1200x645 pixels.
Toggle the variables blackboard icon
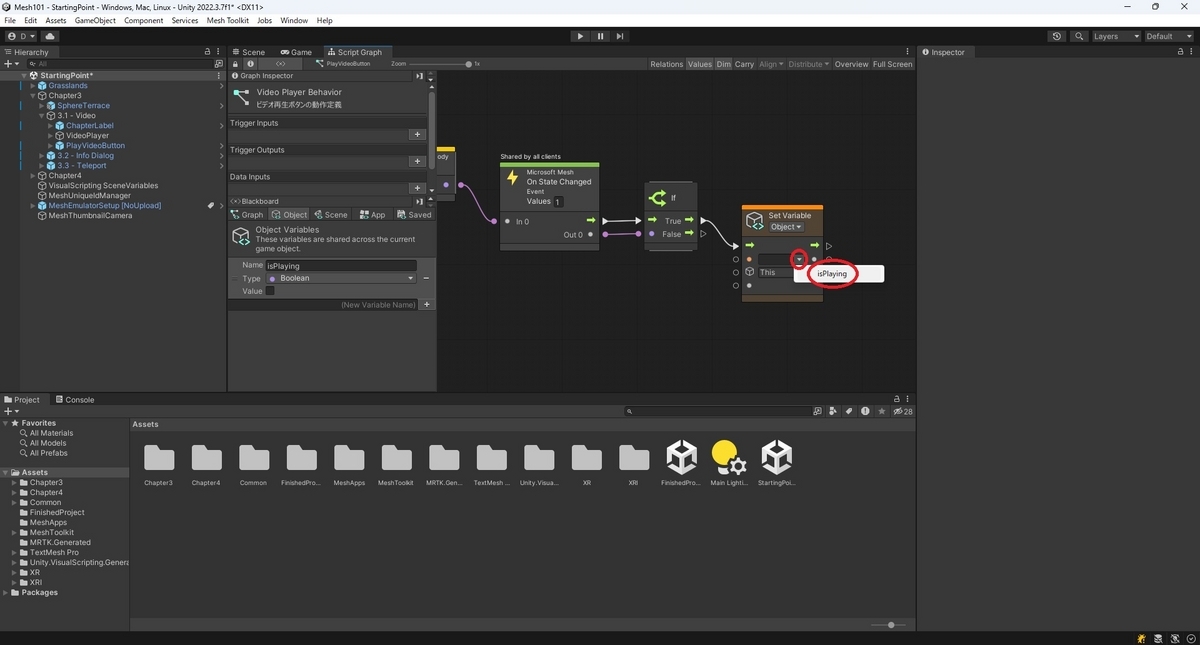(281, 64)
